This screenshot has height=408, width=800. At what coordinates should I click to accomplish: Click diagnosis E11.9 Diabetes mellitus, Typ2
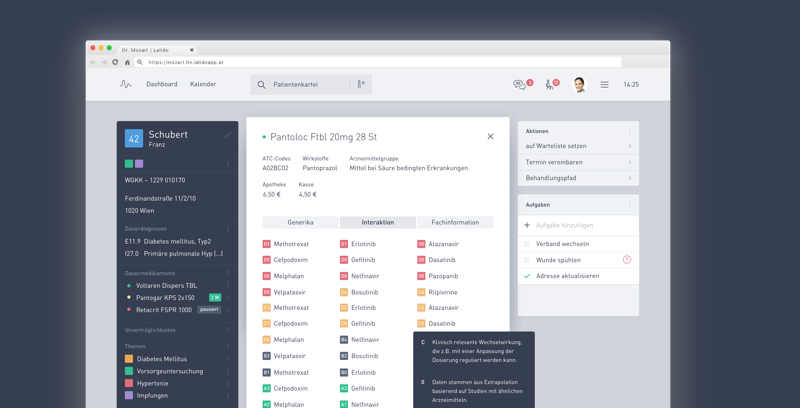(x=168, y=241)
